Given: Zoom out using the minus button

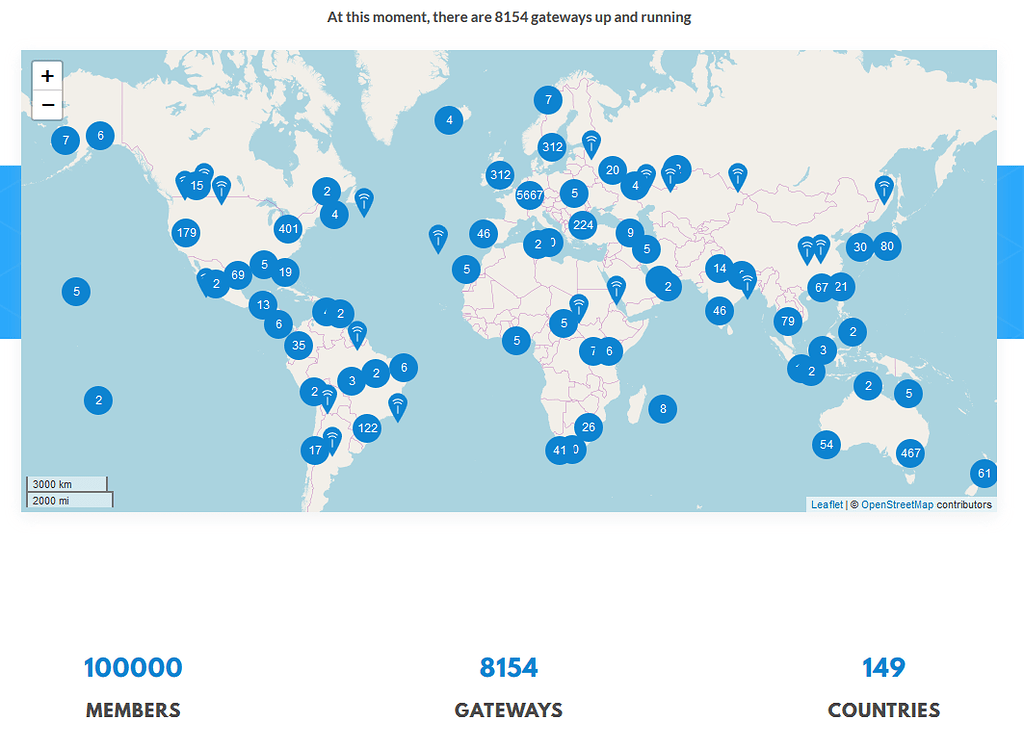Looking at the screenshot, I should point(47,104).
